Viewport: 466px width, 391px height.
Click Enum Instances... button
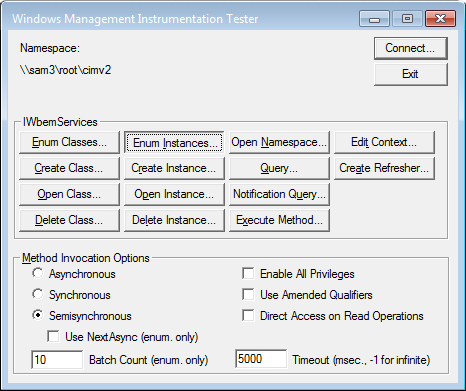pos(174,142)
